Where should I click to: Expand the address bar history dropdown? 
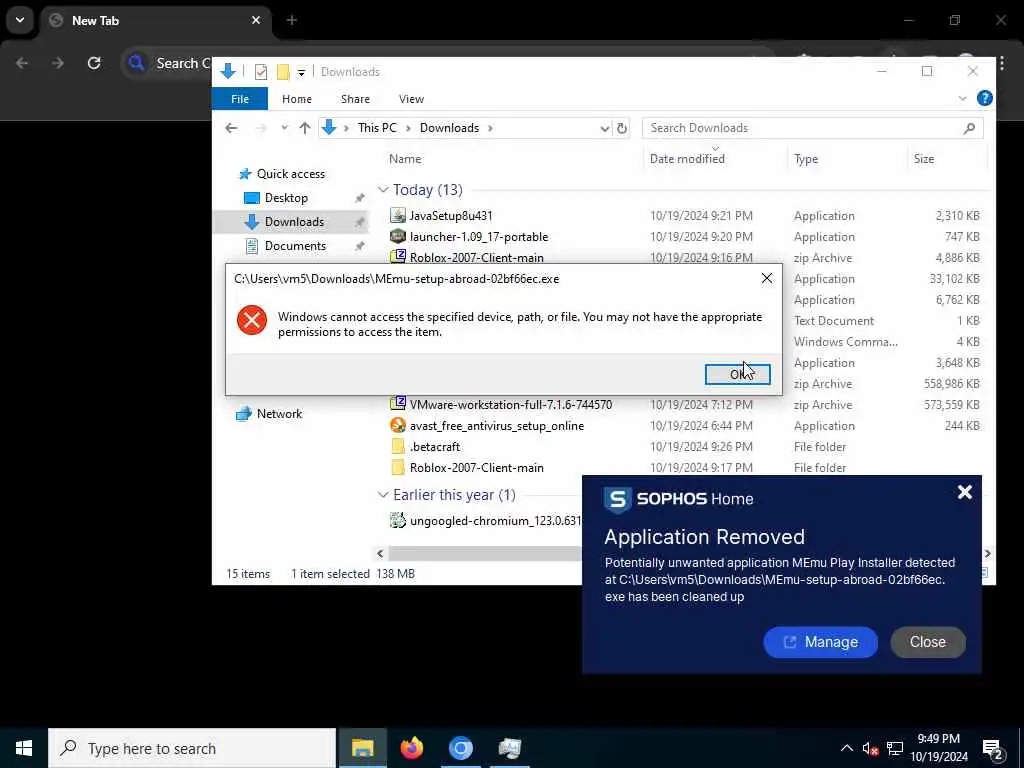[605, 129]
